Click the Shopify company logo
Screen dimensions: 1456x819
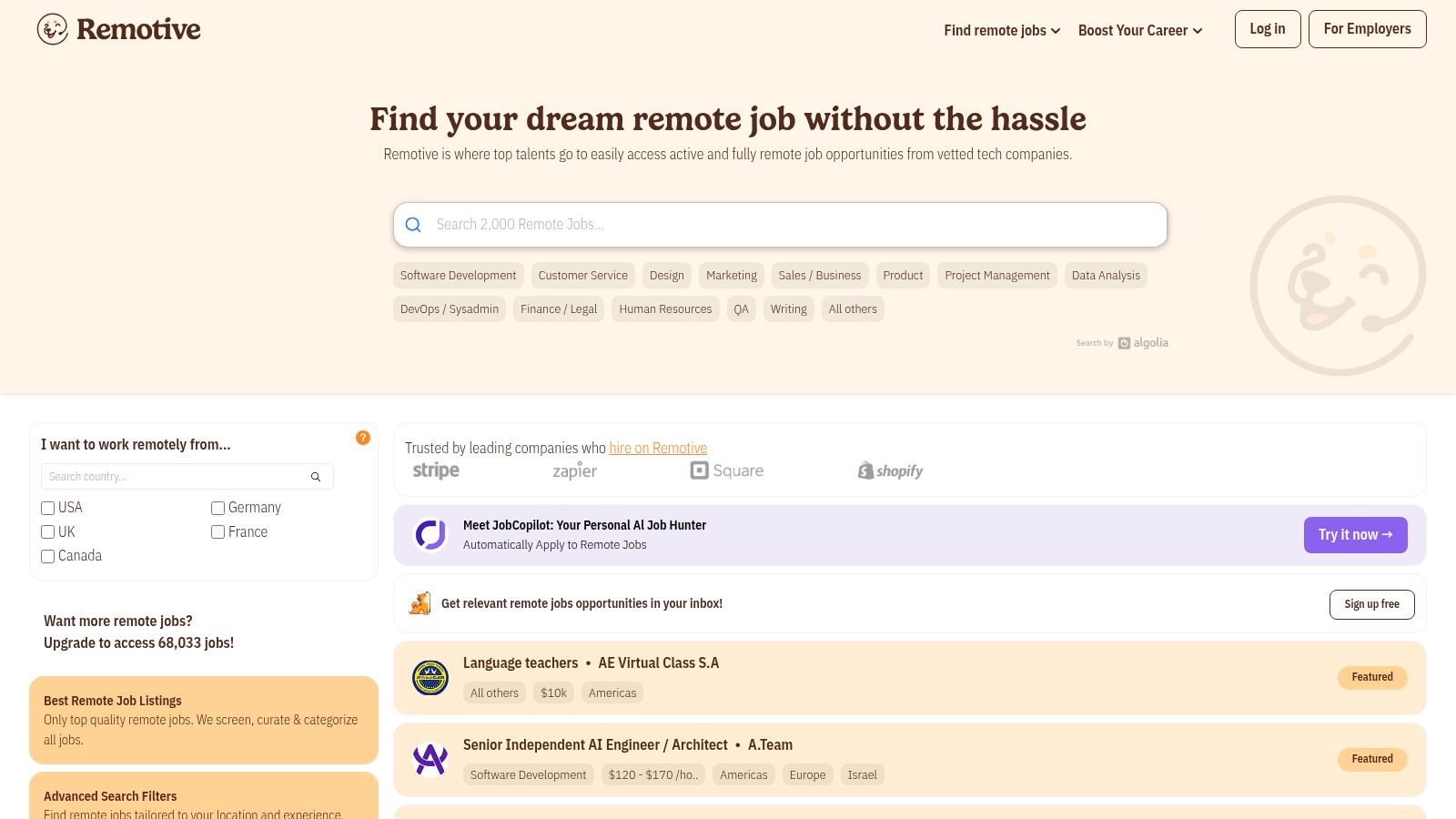point(889,470)
